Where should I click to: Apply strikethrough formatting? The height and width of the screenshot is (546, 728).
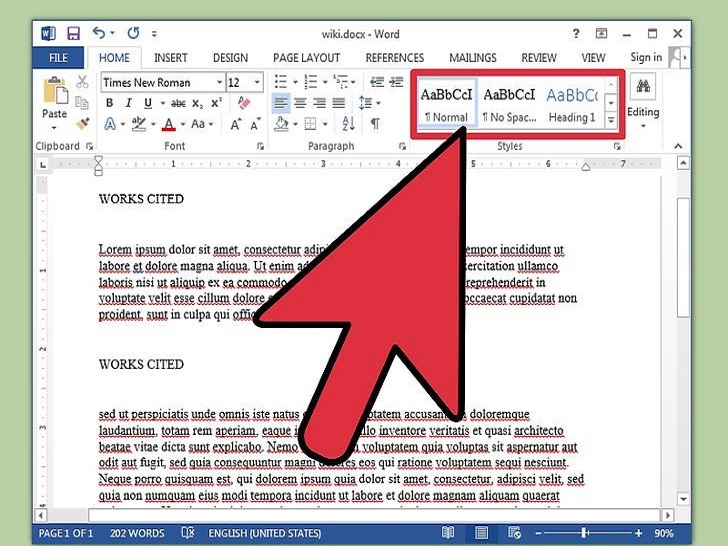pyautogui.click(x=178, y=103)
